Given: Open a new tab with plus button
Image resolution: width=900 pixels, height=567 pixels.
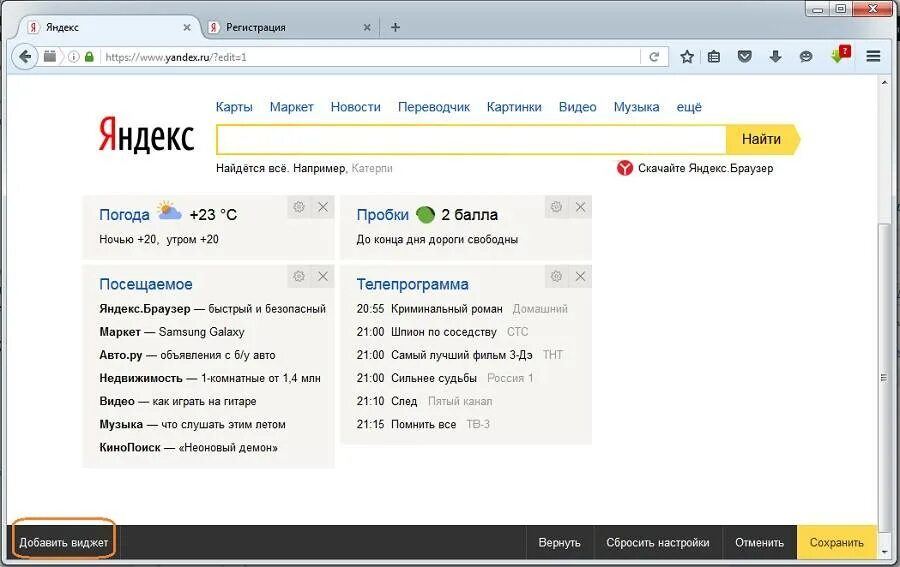Looking at the screenshot, I should [395, 27].
